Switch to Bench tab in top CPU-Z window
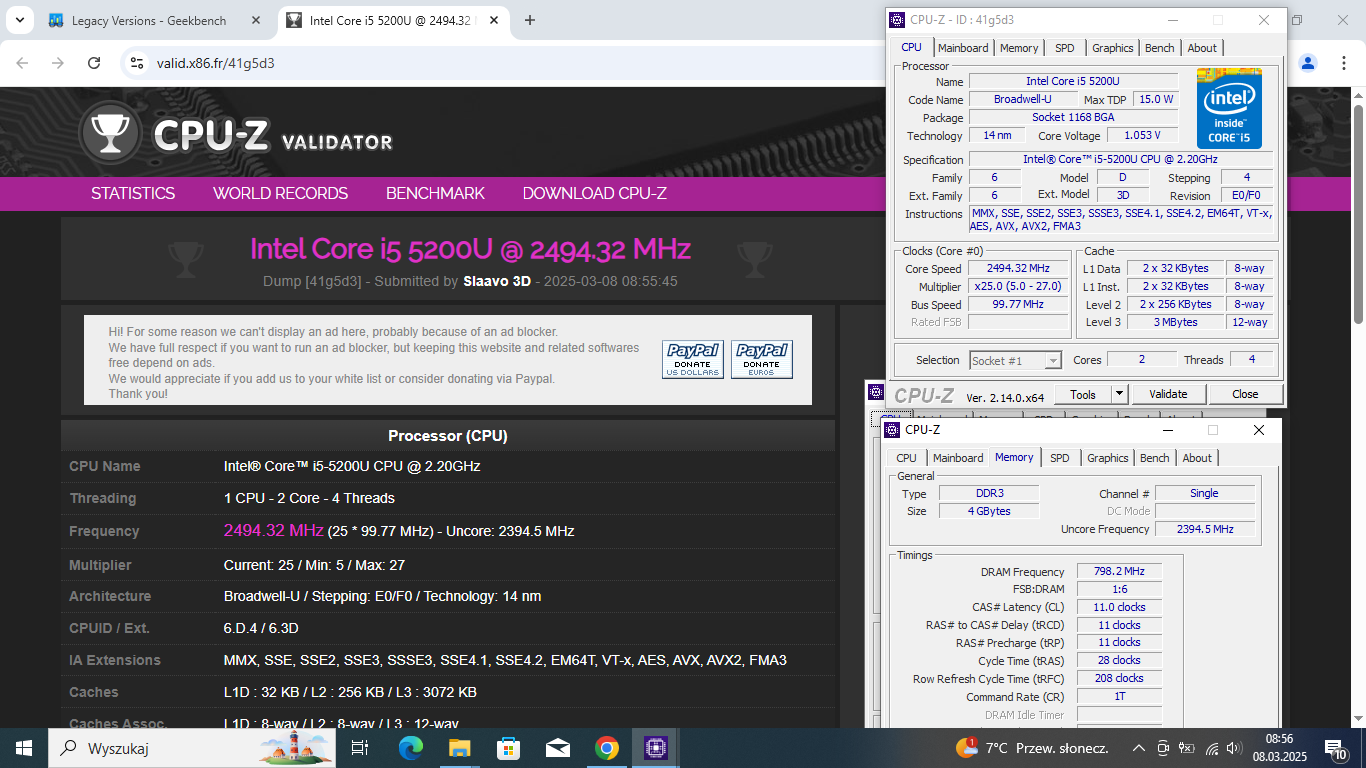1366x768 pixels. click(x=1160, y=48)
